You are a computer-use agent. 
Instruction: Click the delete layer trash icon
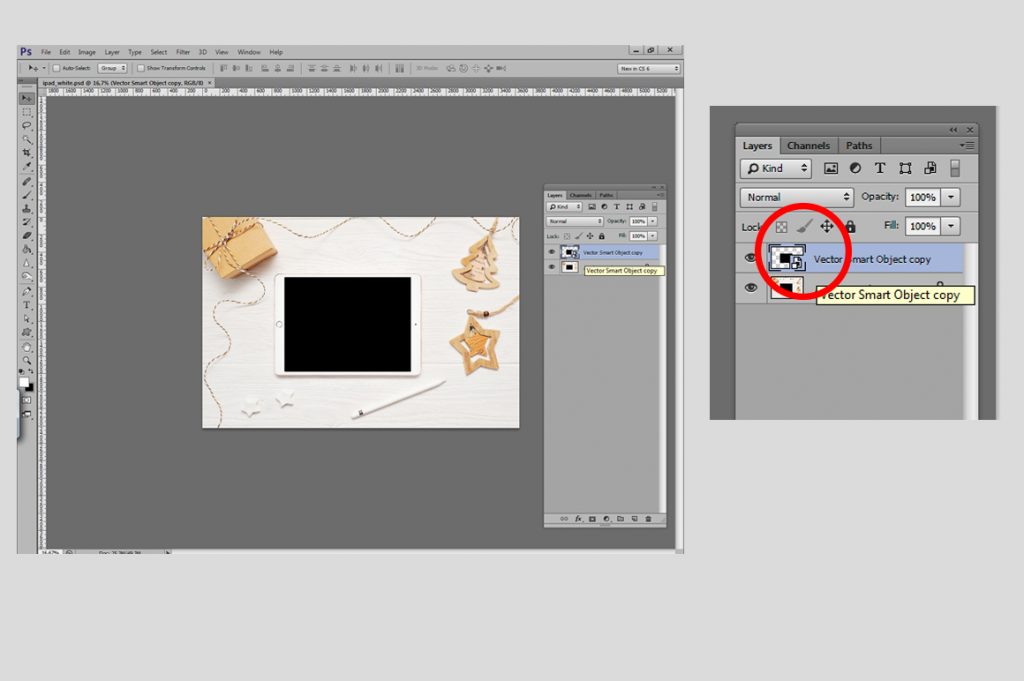click(648, 519)
